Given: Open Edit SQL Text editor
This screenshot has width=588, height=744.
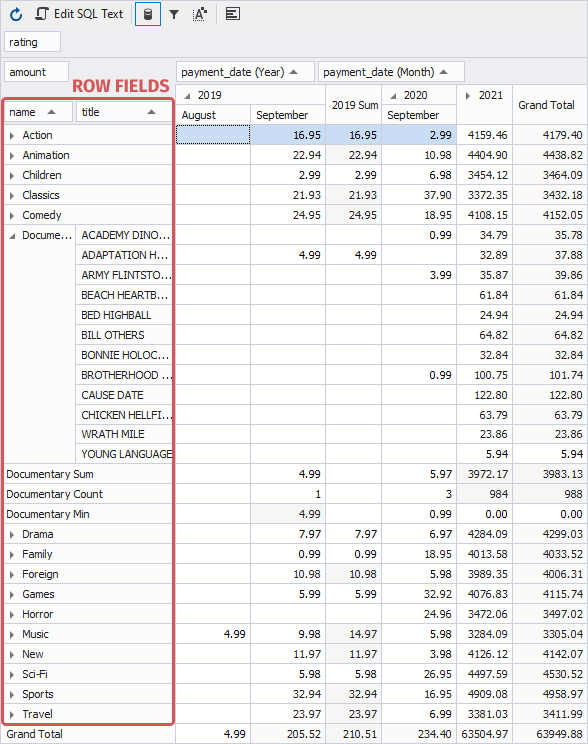Looking at the screenshot, I should tap(79, 14).
